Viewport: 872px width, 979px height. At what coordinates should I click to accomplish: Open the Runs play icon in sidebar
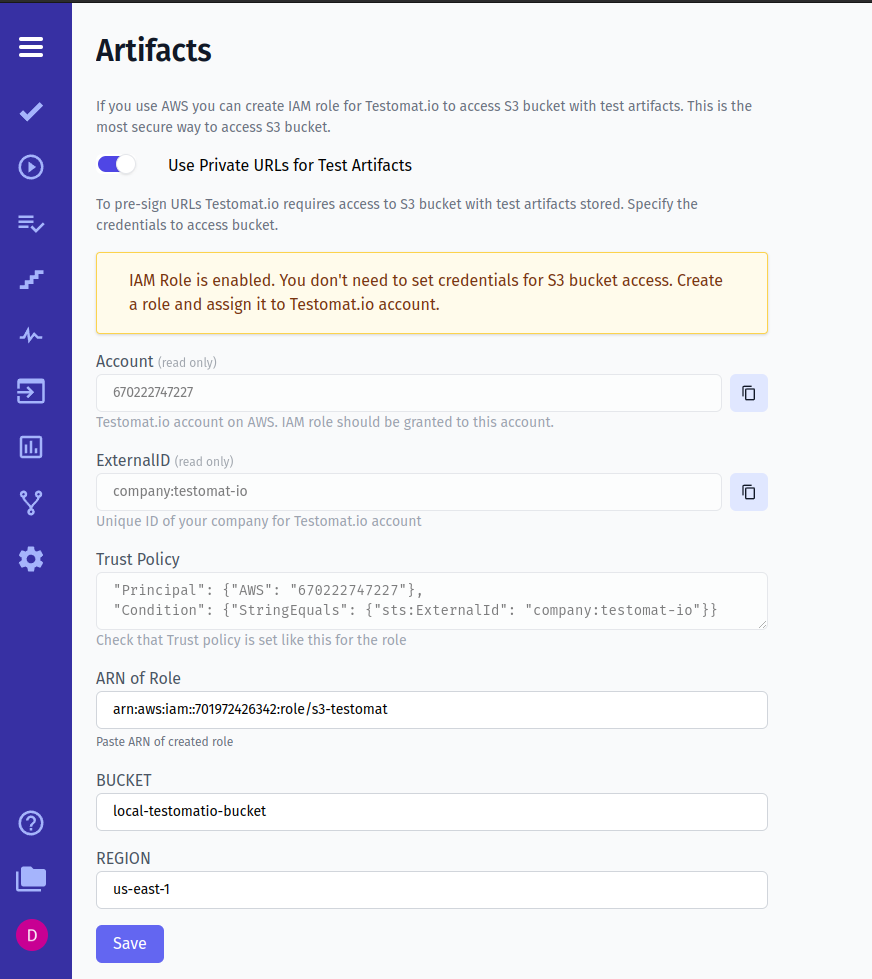[x=31, y=167]
